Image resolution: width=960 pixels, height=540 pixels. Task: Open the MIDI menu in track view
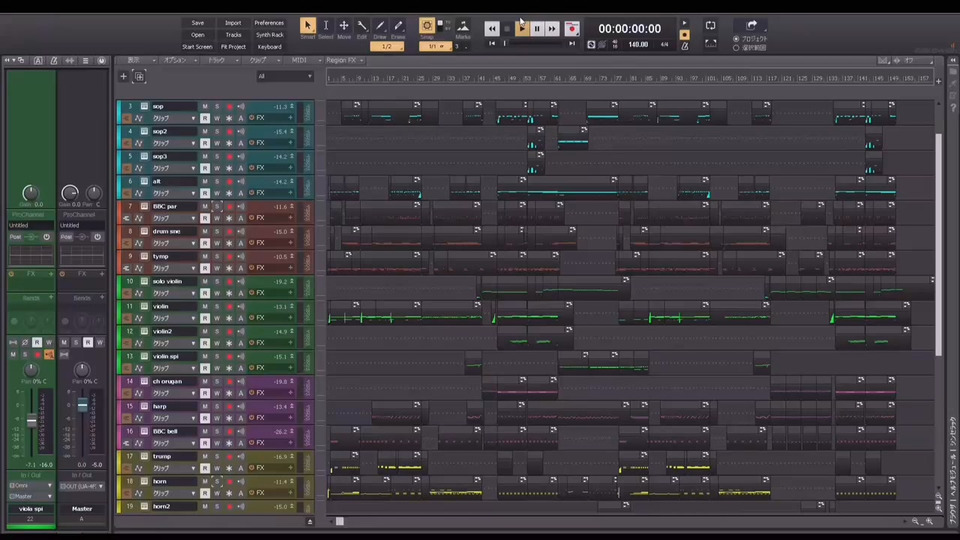point(299,60)
